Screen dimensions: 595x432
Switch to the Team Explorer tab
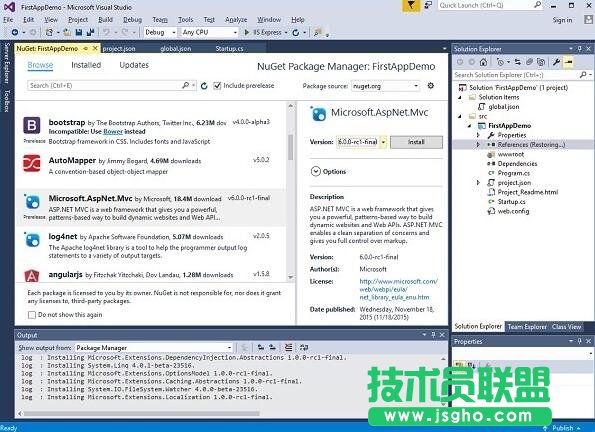pyautogui.click(x=527, y=326)
